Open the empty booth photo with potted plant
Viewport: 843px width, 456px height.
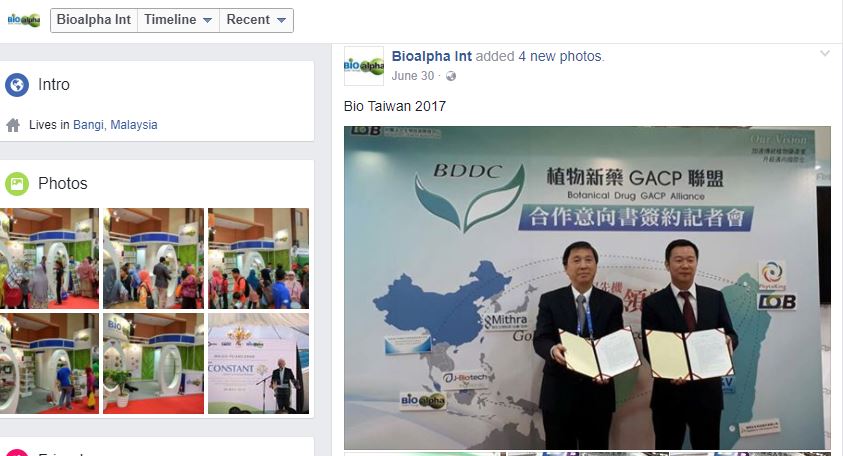153,364
